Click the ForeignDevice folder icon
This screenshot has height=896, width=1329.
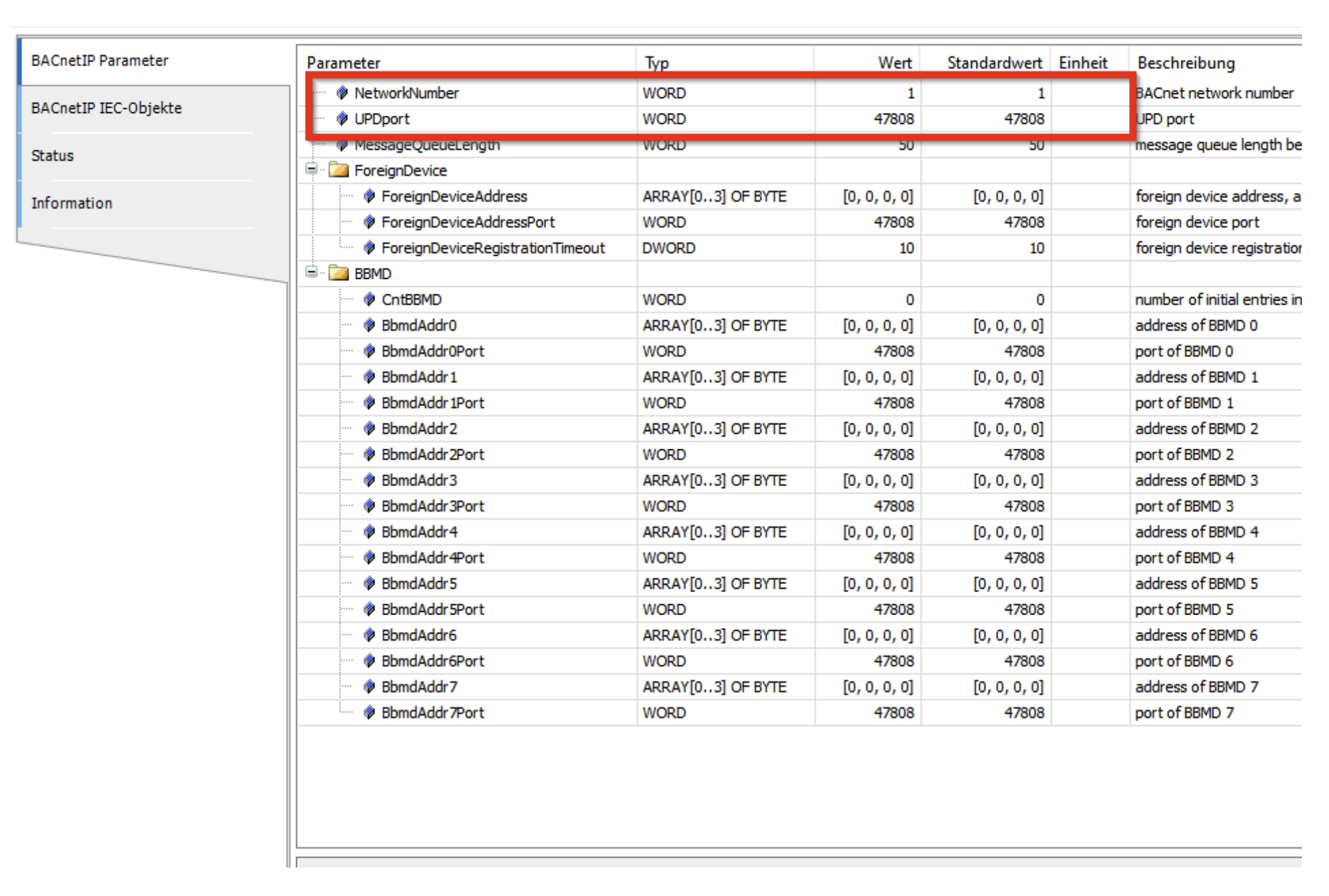(338, 170)
